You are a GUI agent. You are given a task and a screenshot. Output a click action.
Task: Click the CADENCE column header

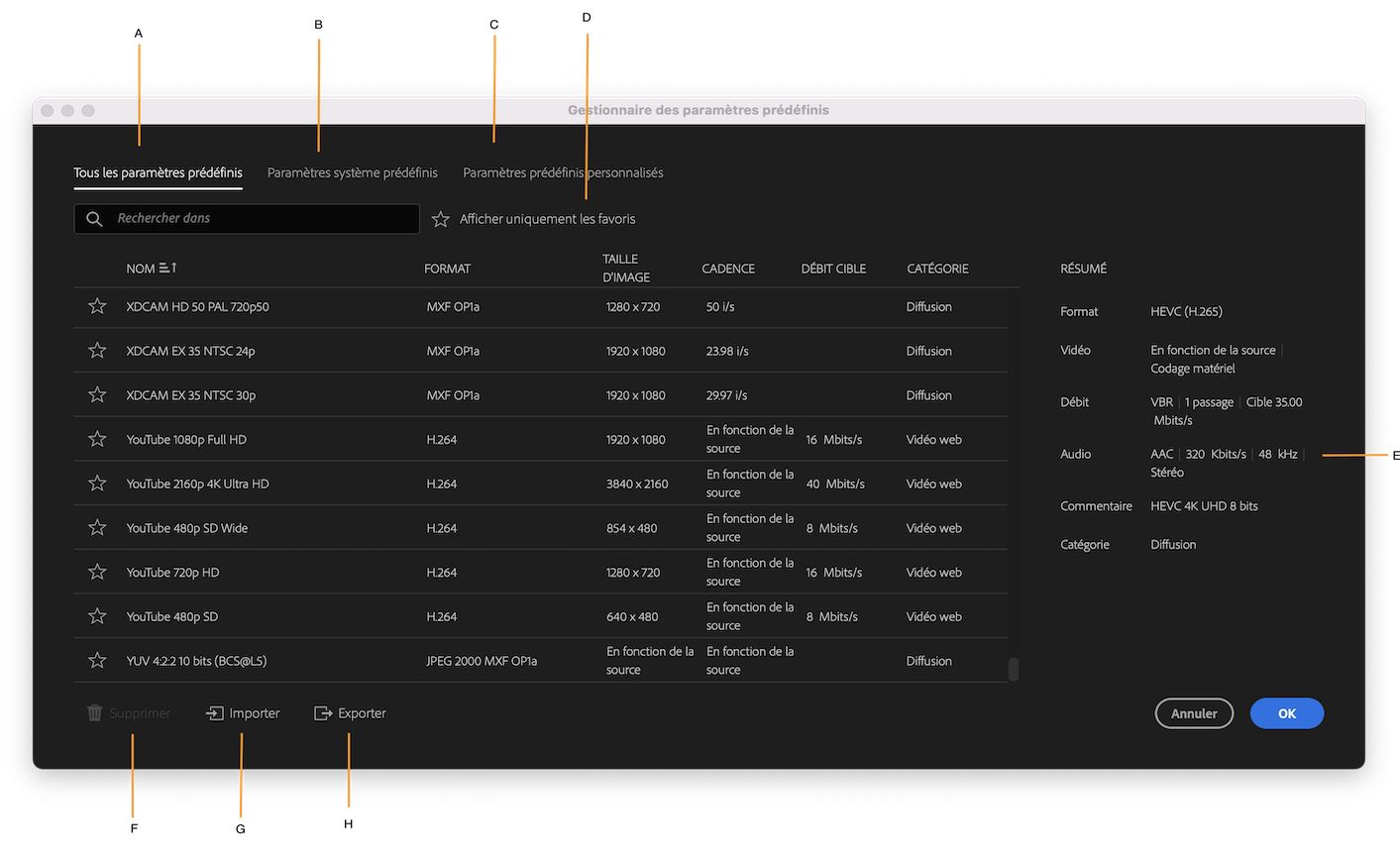(x=728, y=269)
